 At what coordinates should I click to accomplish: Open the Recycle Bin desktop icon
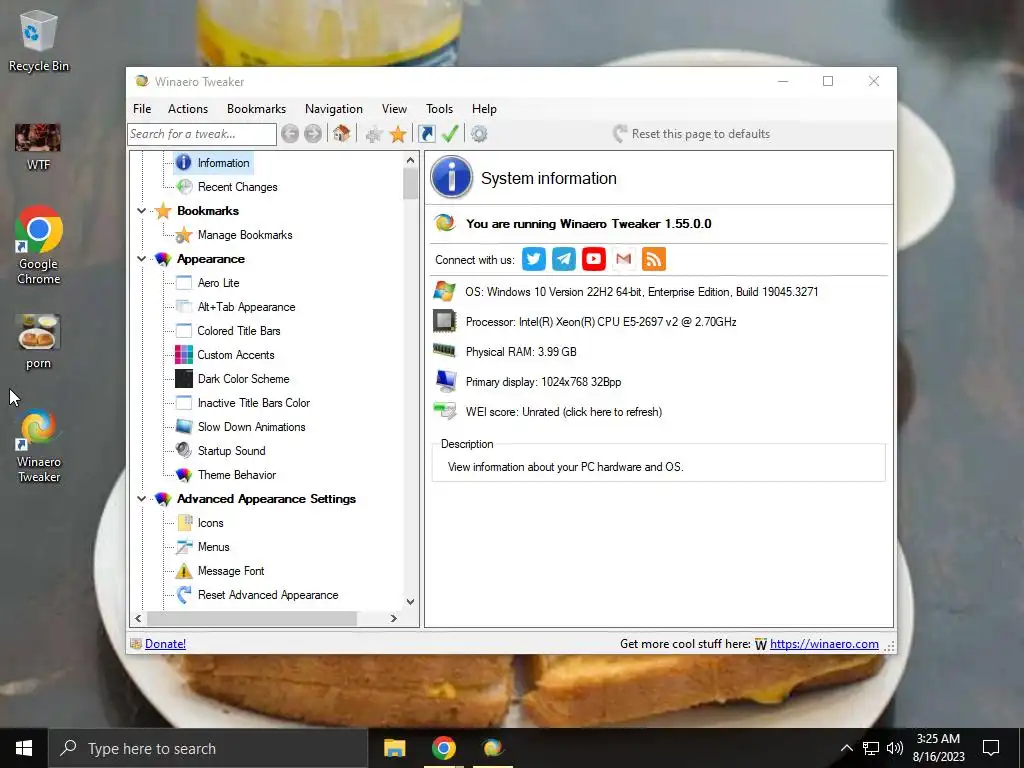39,41
